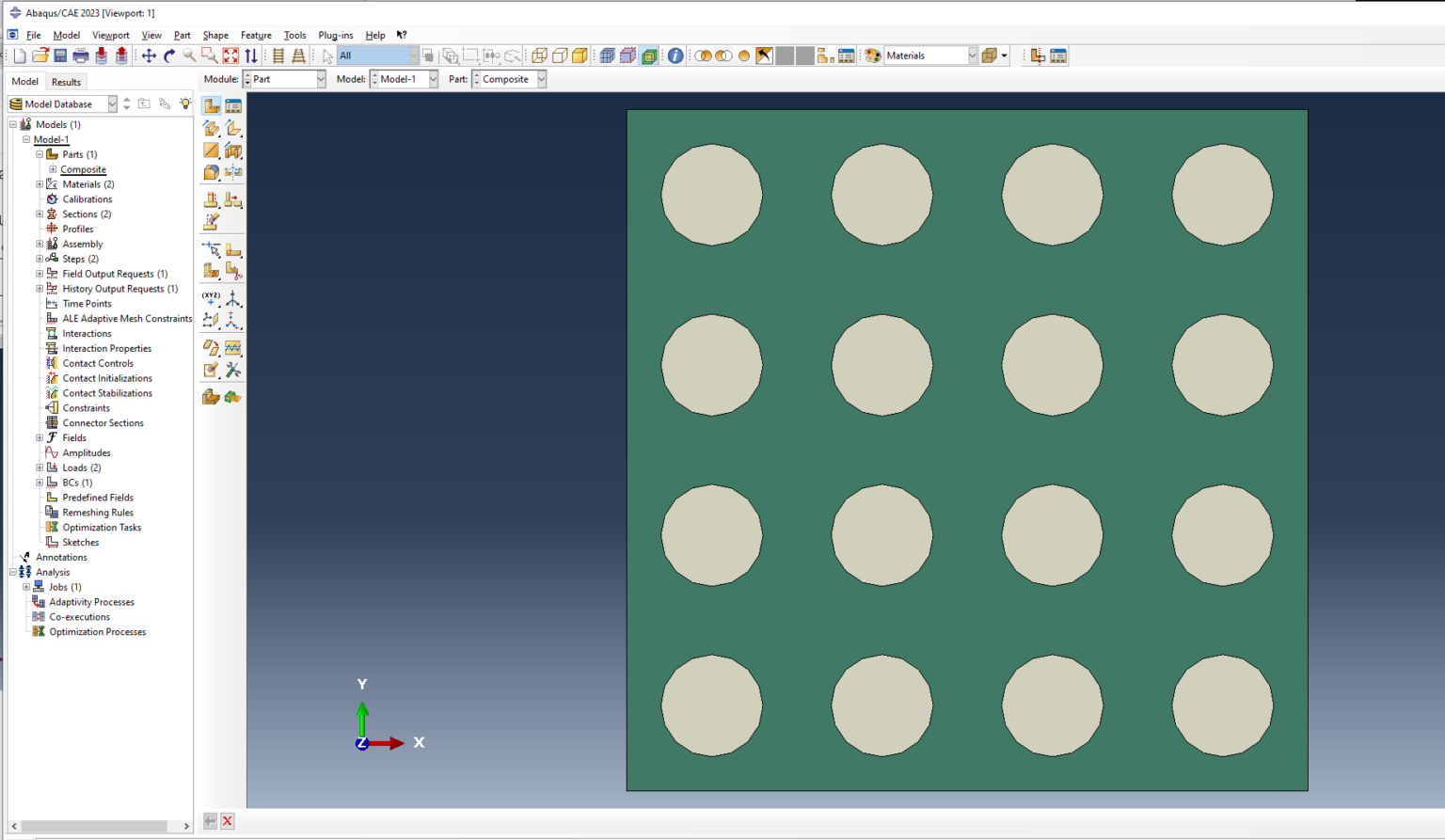Open the Viewport menu
Image resolution: width=1445 pixels, height=840 pixels.
[111, 35]
